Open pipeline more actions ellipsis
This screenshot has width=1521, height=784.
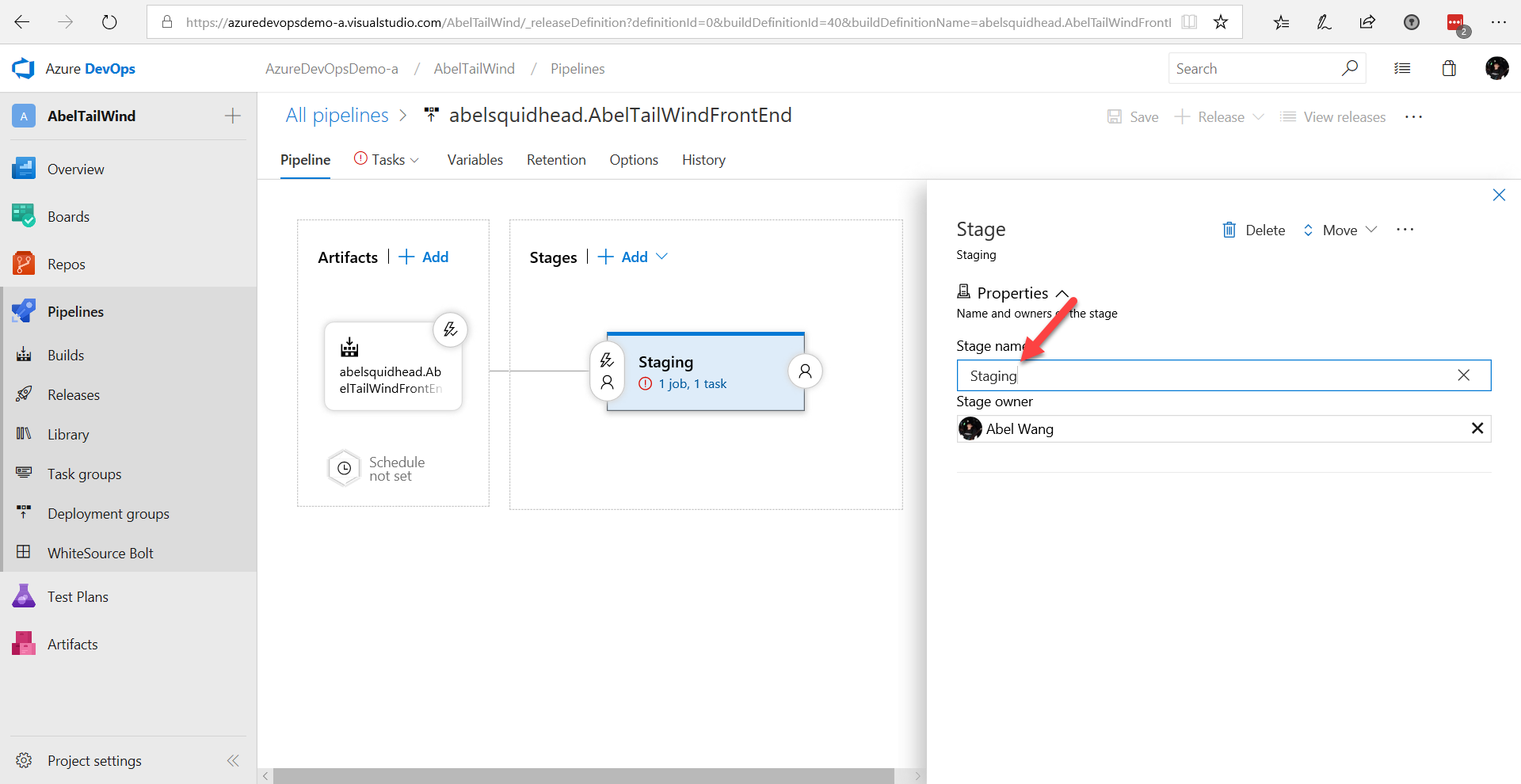tap(1413, 117)
